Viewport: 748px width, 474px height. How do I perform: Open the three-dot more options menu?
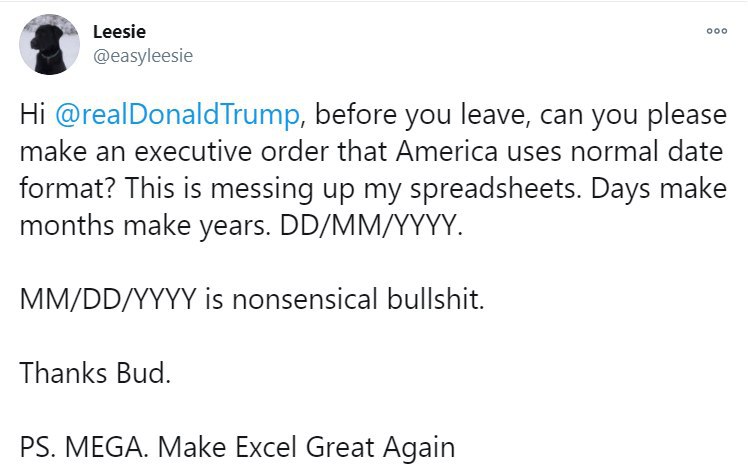[x=717, y=31]
